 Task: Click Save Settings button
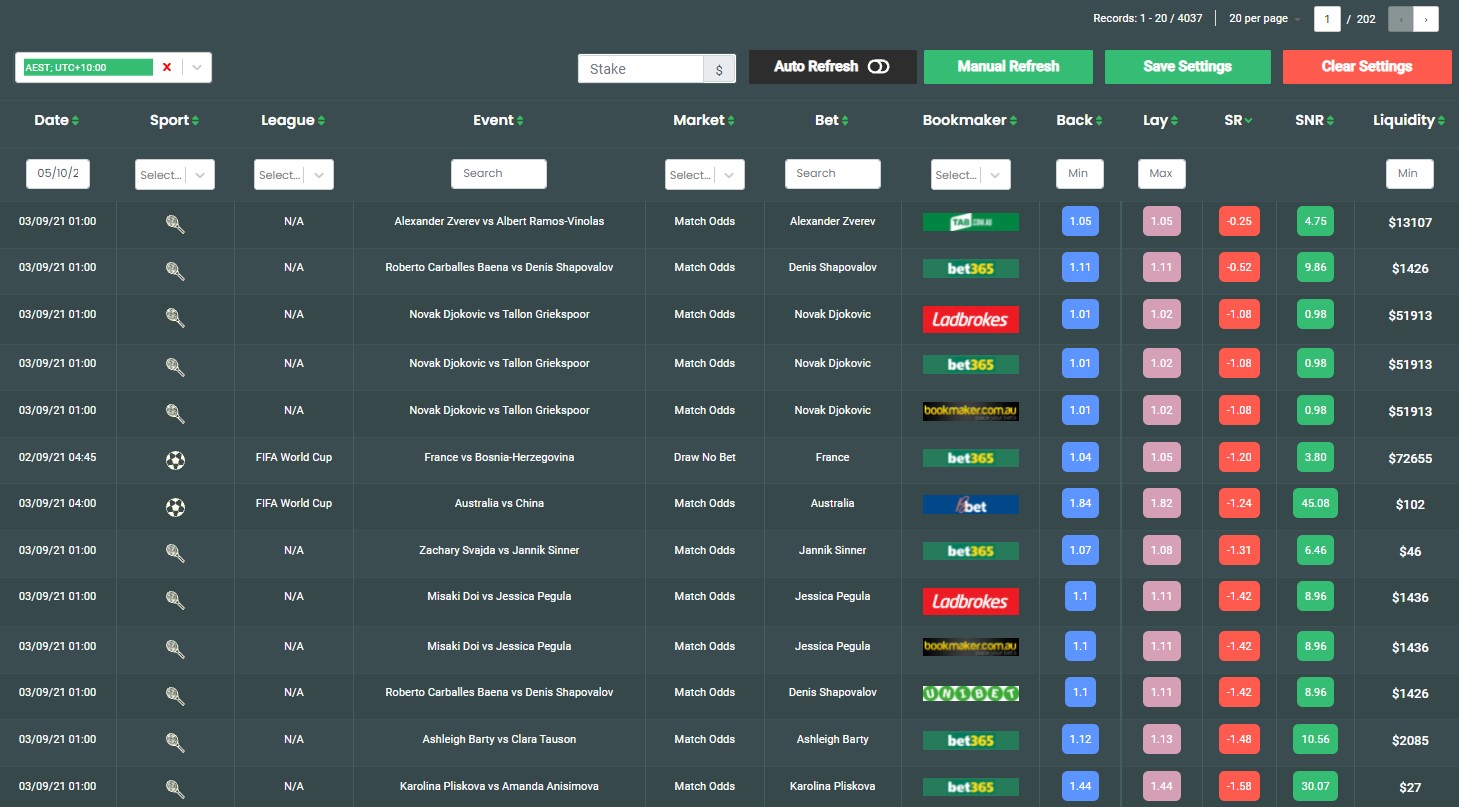point(1188,66)
